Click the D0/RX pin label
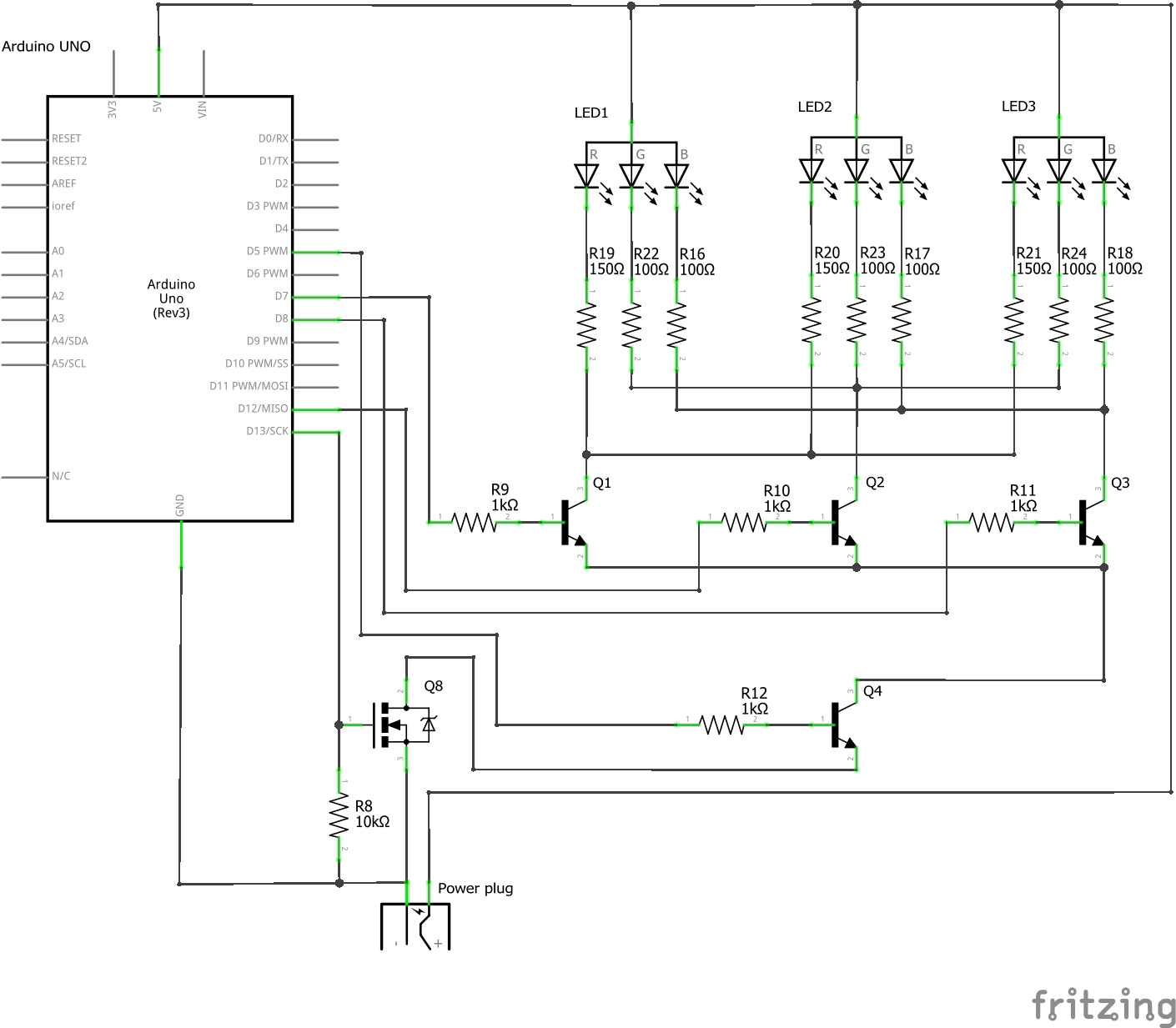 point(274,138)
